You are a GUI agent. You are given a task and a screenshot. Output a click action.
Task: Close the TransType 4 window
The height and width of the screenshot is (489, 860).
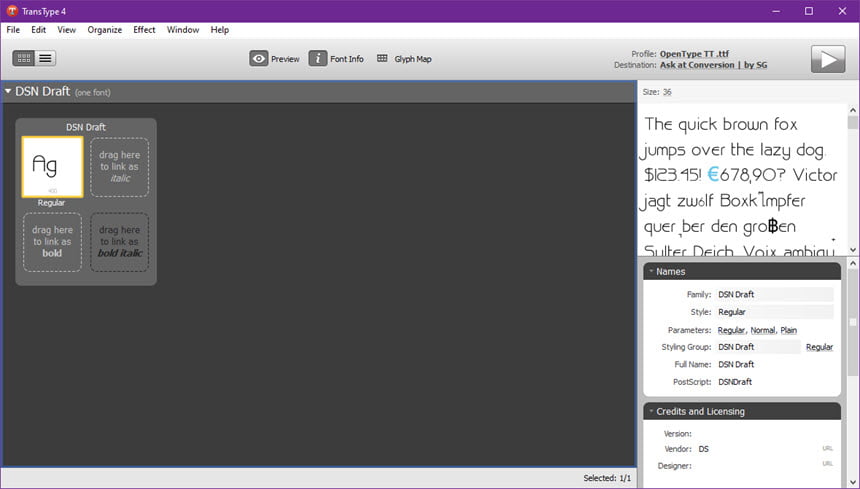point(842,11)
